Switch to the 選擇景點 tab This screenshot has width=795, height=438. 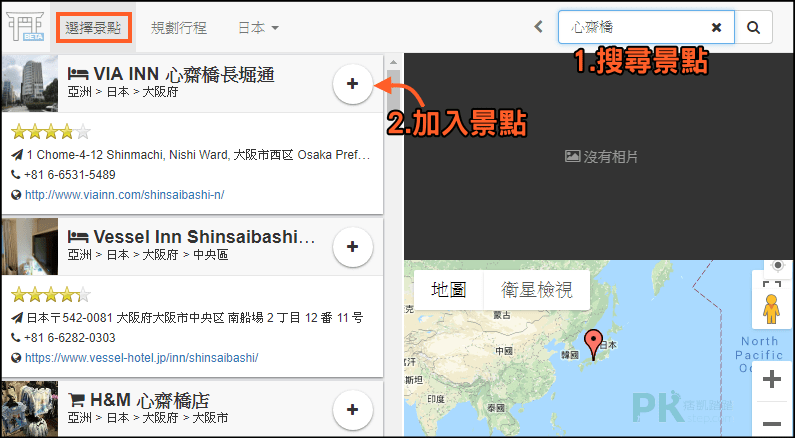[93, 28]
